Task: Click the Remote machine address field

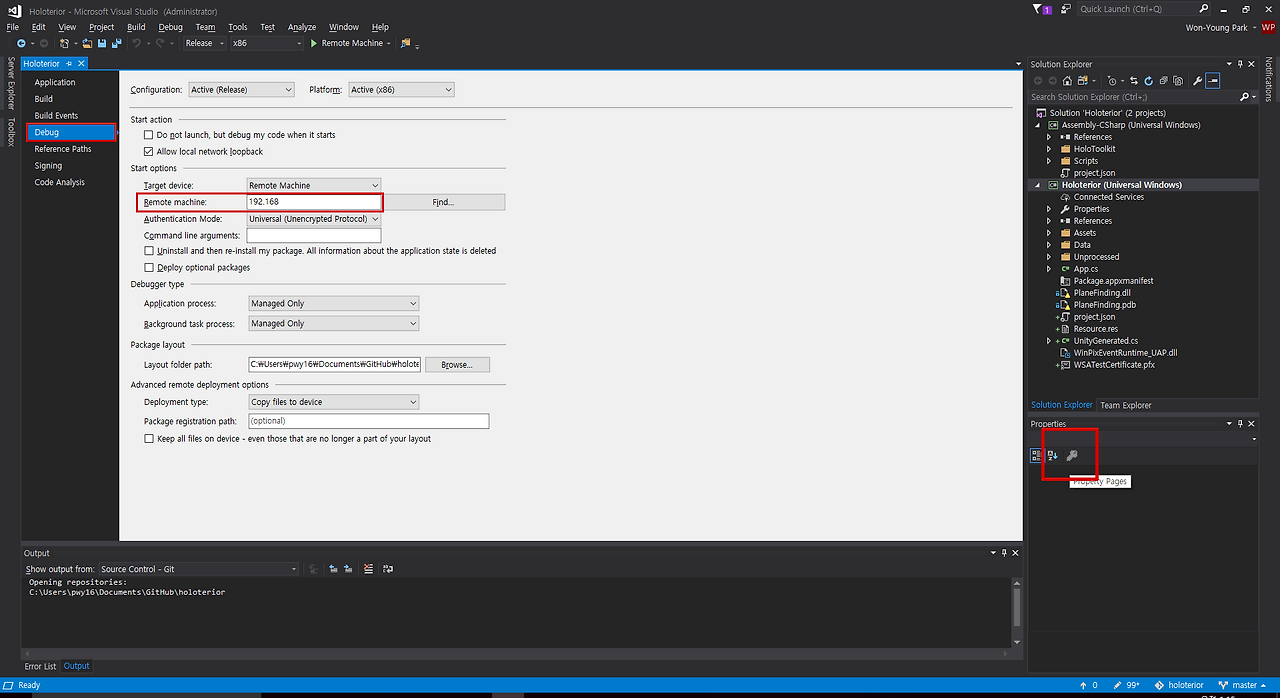Action: point(314,202)
